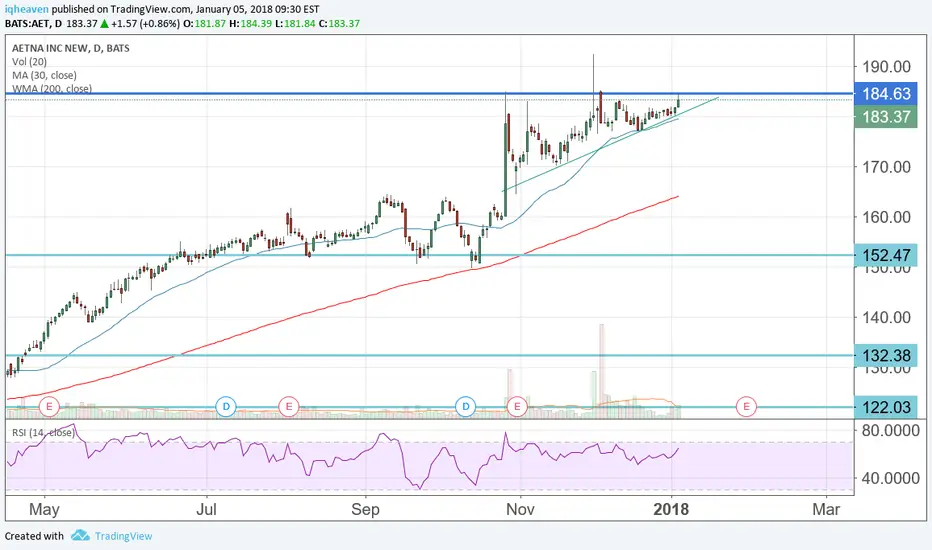932x550 pixels.
Task: Click the Nov label on time axis
Action: [x=520, y=510]
